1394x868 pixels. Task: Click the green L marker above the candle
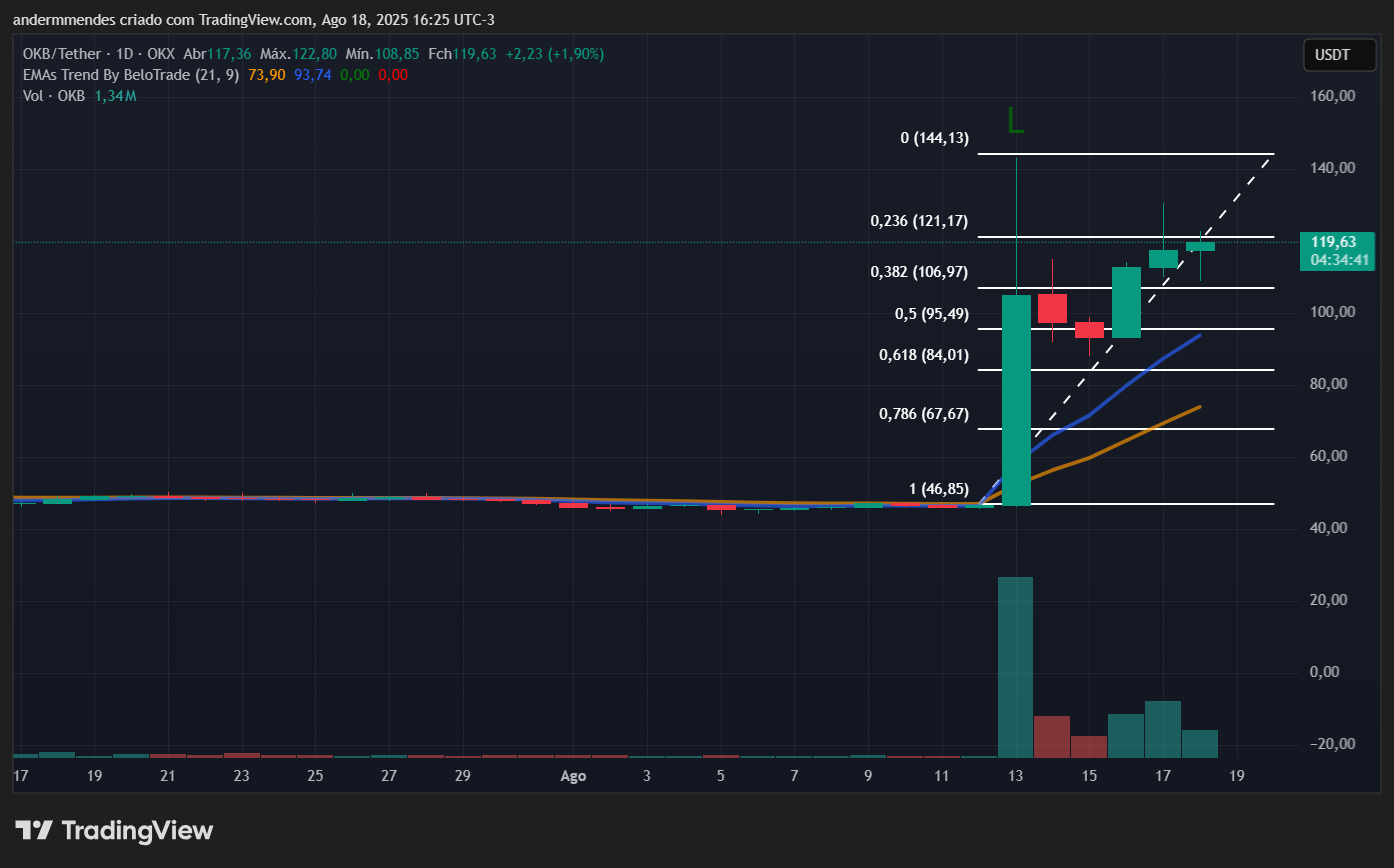[x=1016, y=121]
